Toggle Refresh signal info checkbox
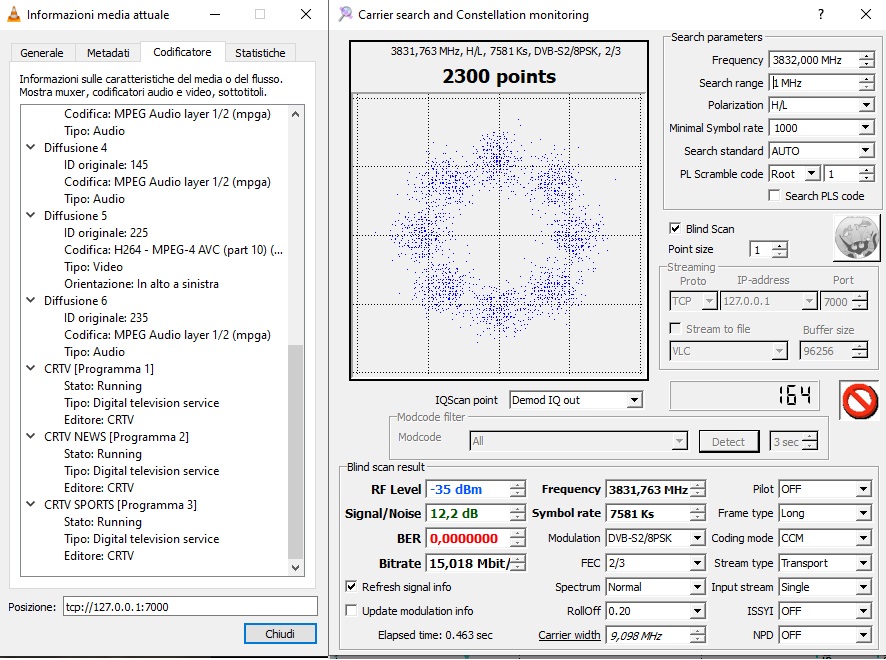The image size is (886, 660). pos(351,587)
